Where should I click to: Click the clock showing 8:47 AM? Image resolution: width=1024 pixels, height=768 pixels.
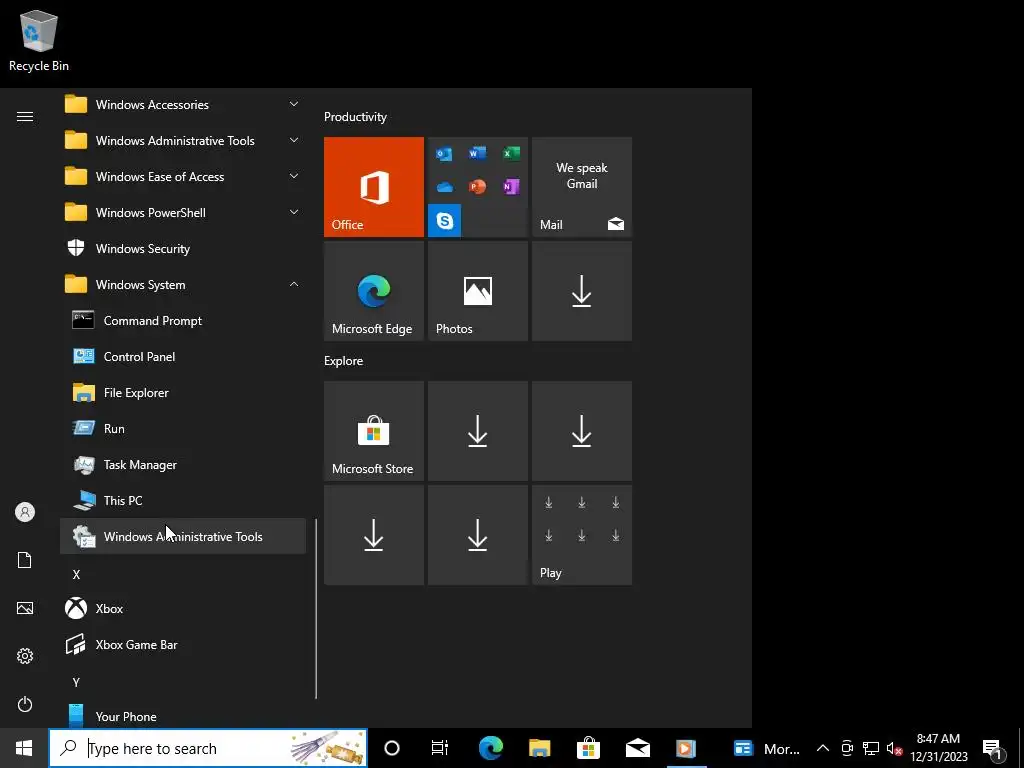coord(938,748)
